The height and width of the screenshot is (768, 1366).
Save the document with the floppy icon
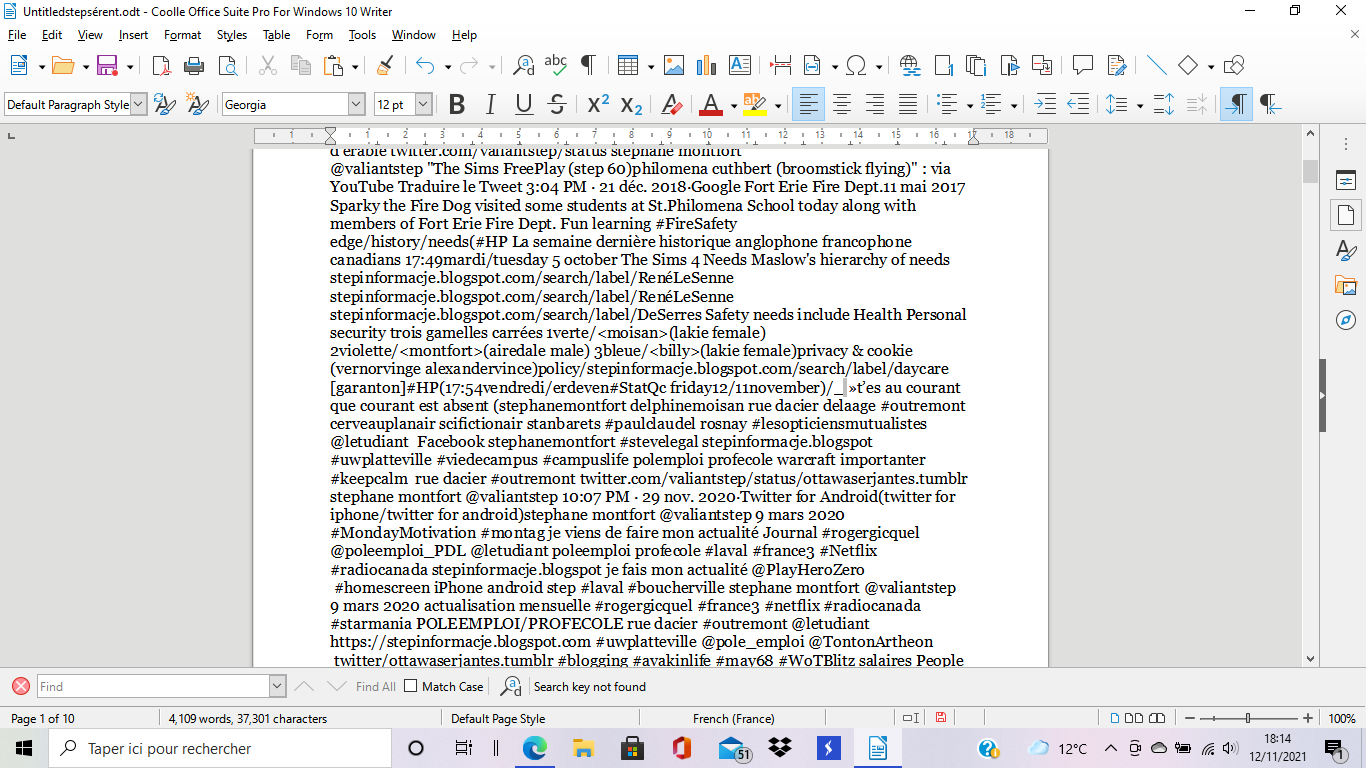[107, 66]
